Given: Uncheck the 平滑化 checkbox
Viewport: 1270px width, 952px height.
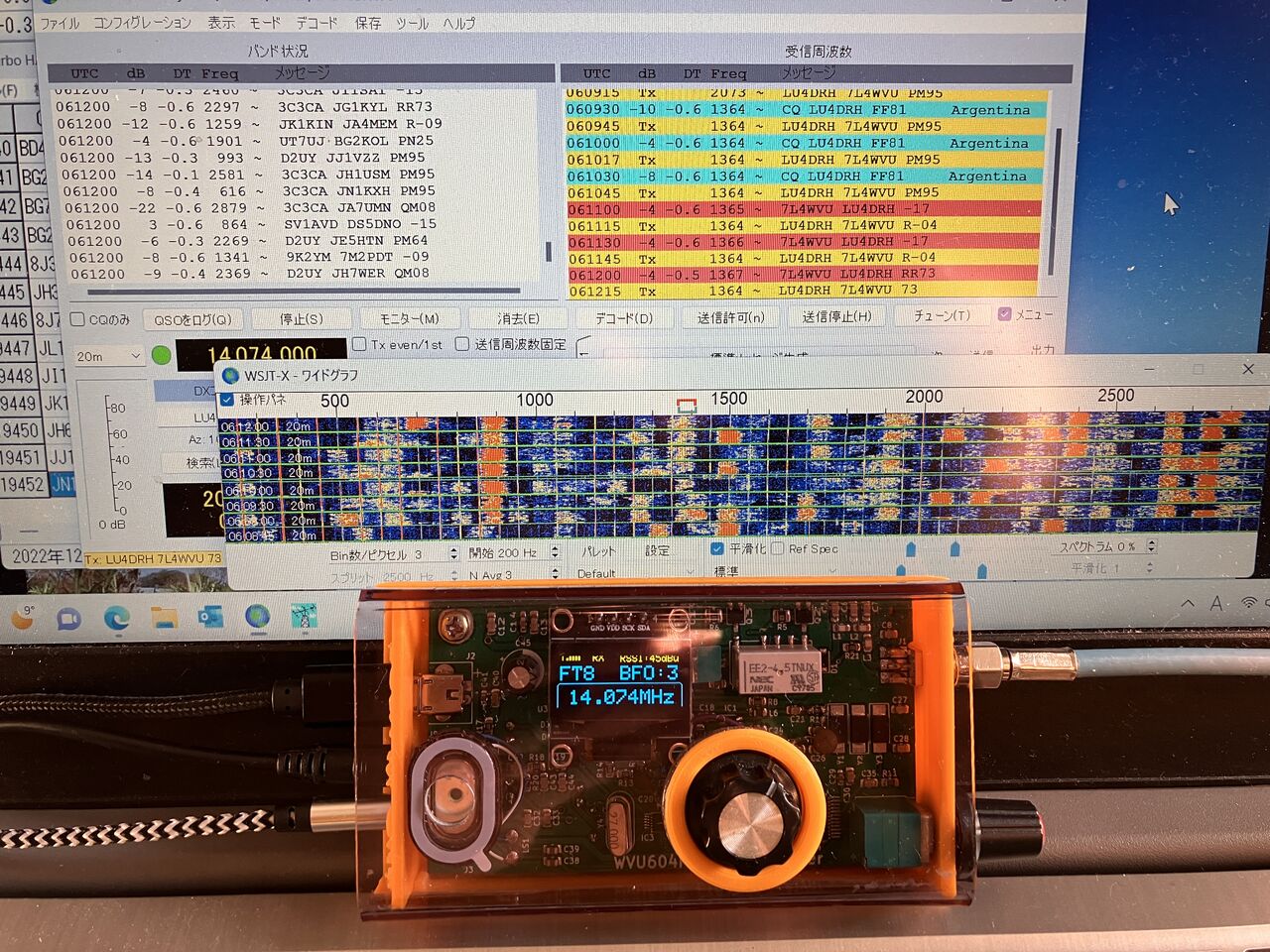Looking at the screenshot, I should [x=717, y=548].
